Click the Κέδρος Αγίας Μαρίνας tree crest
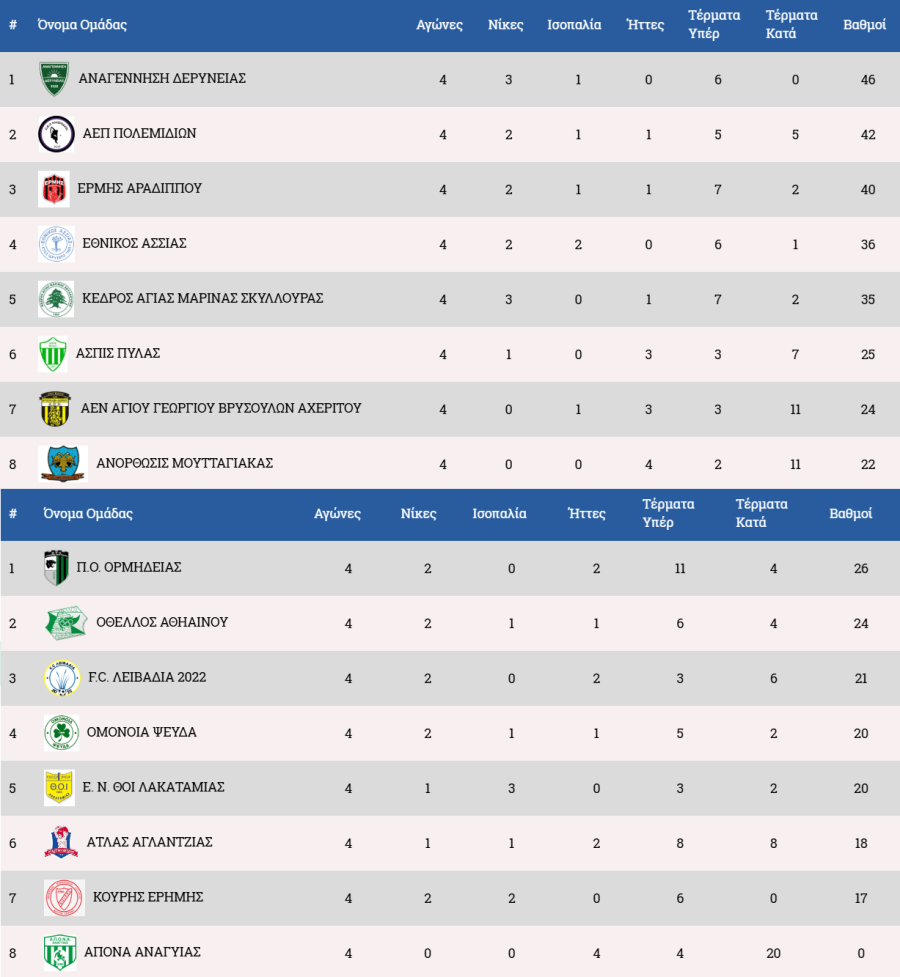The image size is (900, 977). pos(56,299)
